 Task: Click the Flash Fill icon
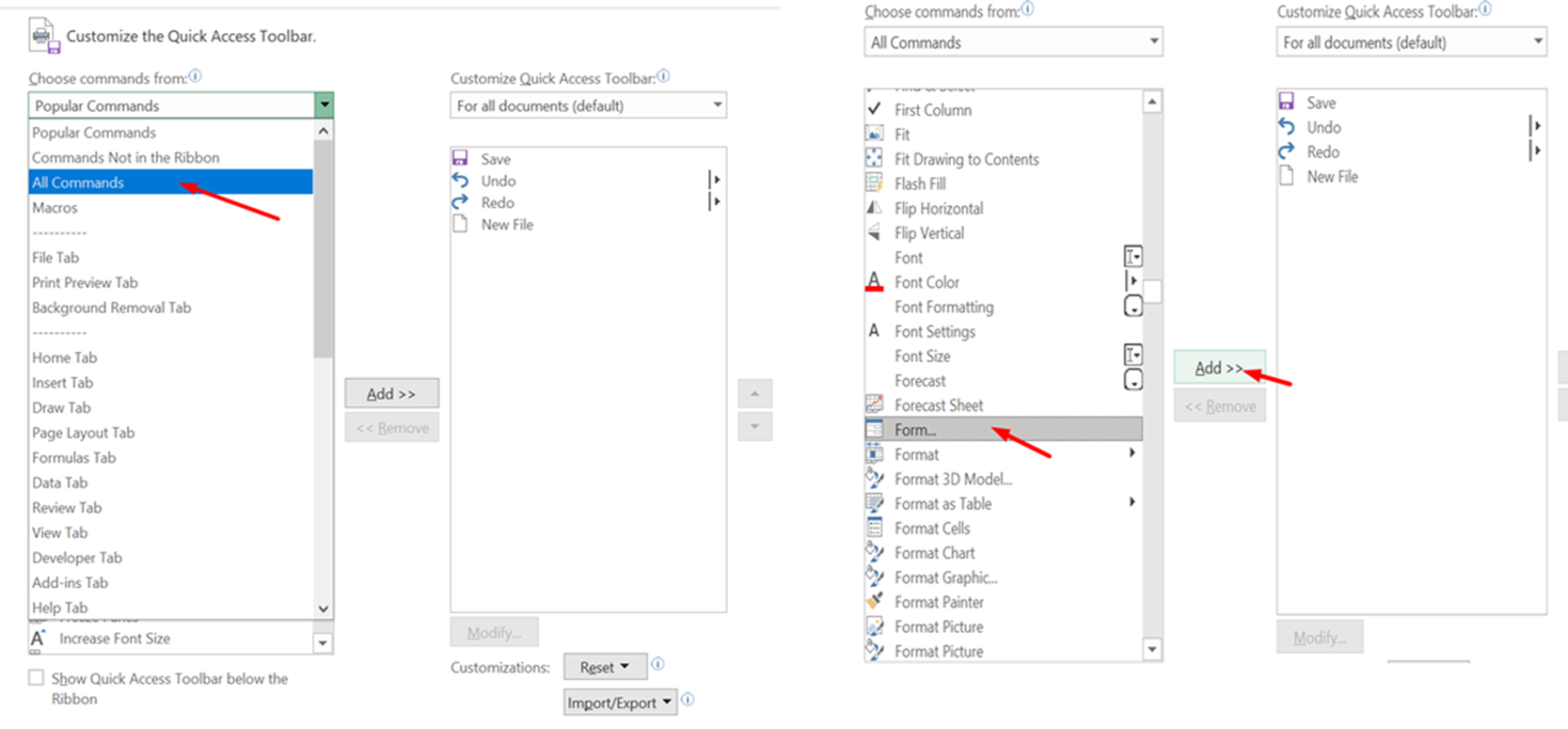[x=875, y=184]
